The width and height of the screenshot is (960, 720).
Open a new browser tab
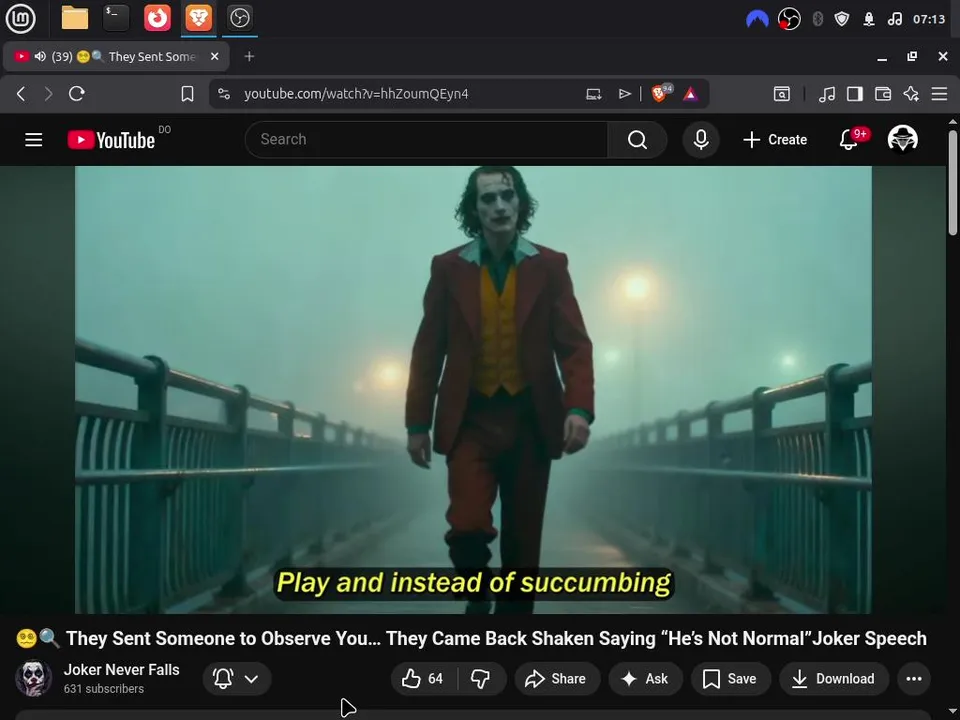coord(249,56)
